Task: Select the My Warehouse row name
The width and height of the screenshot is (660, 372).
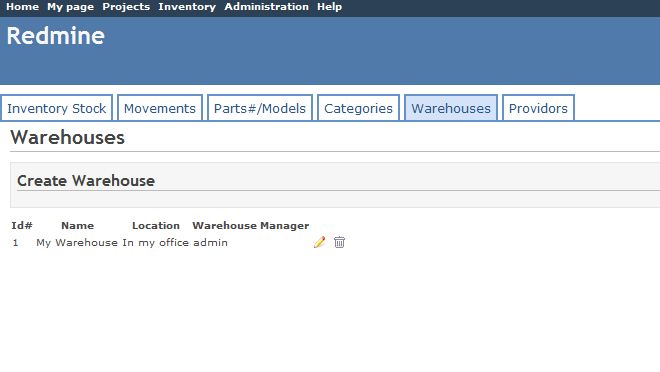Action: (x=77, y=242)
